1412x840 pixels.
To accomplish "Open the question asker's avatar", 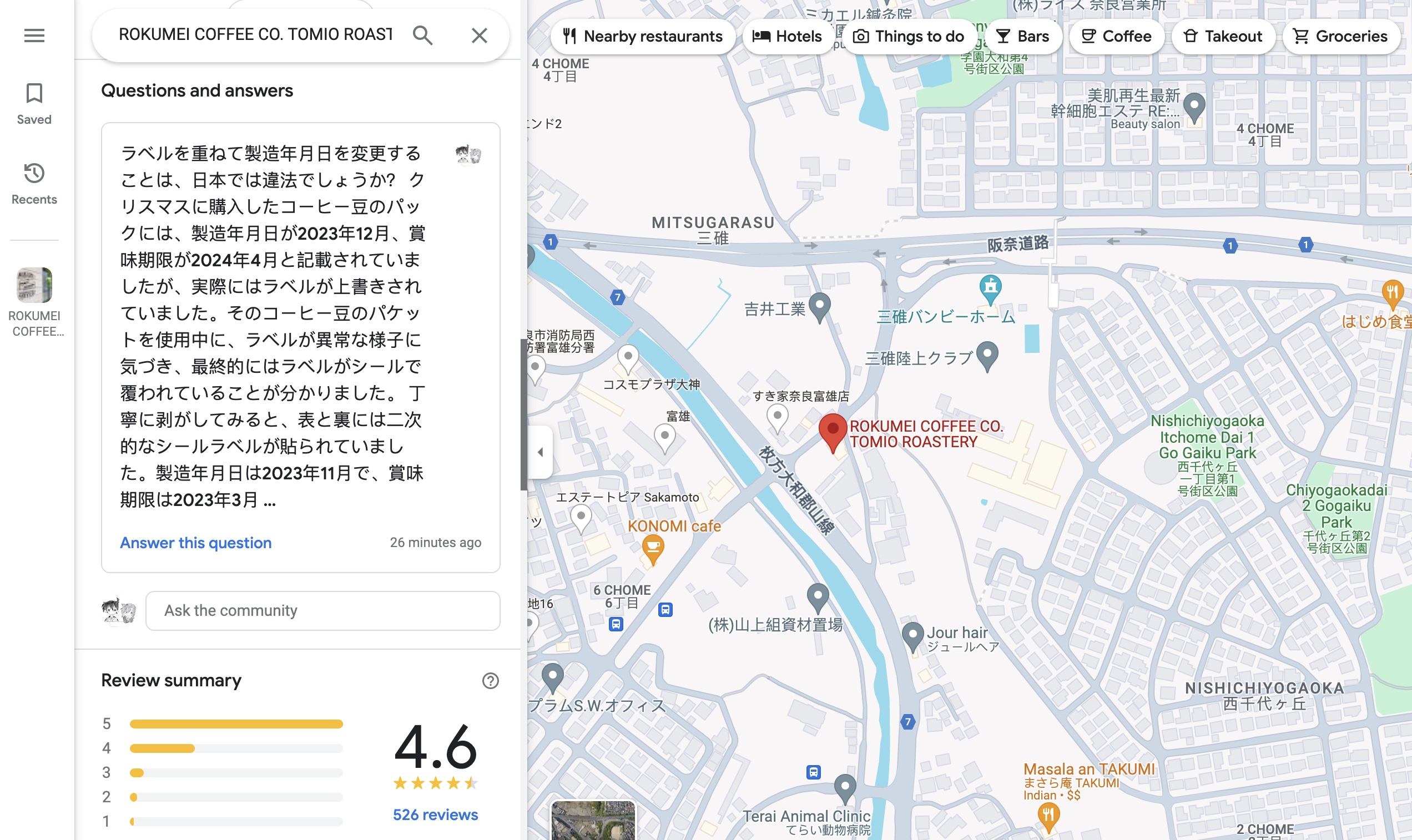I will [x=468, y=153].
